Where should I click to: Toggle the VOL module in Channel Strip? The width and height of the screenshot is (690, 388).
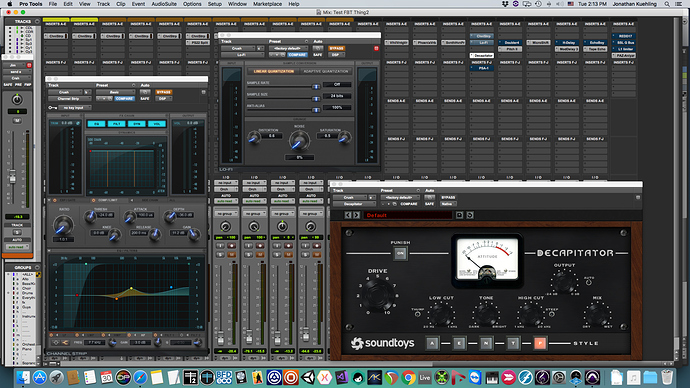157,124
